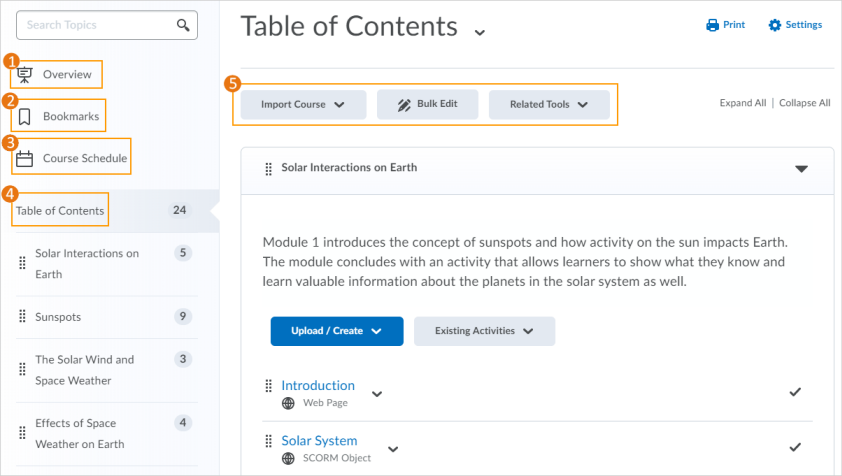The image size is (842, 476).
Task: Click the Bookmarks ribbon icon
Action: point(25,117)
